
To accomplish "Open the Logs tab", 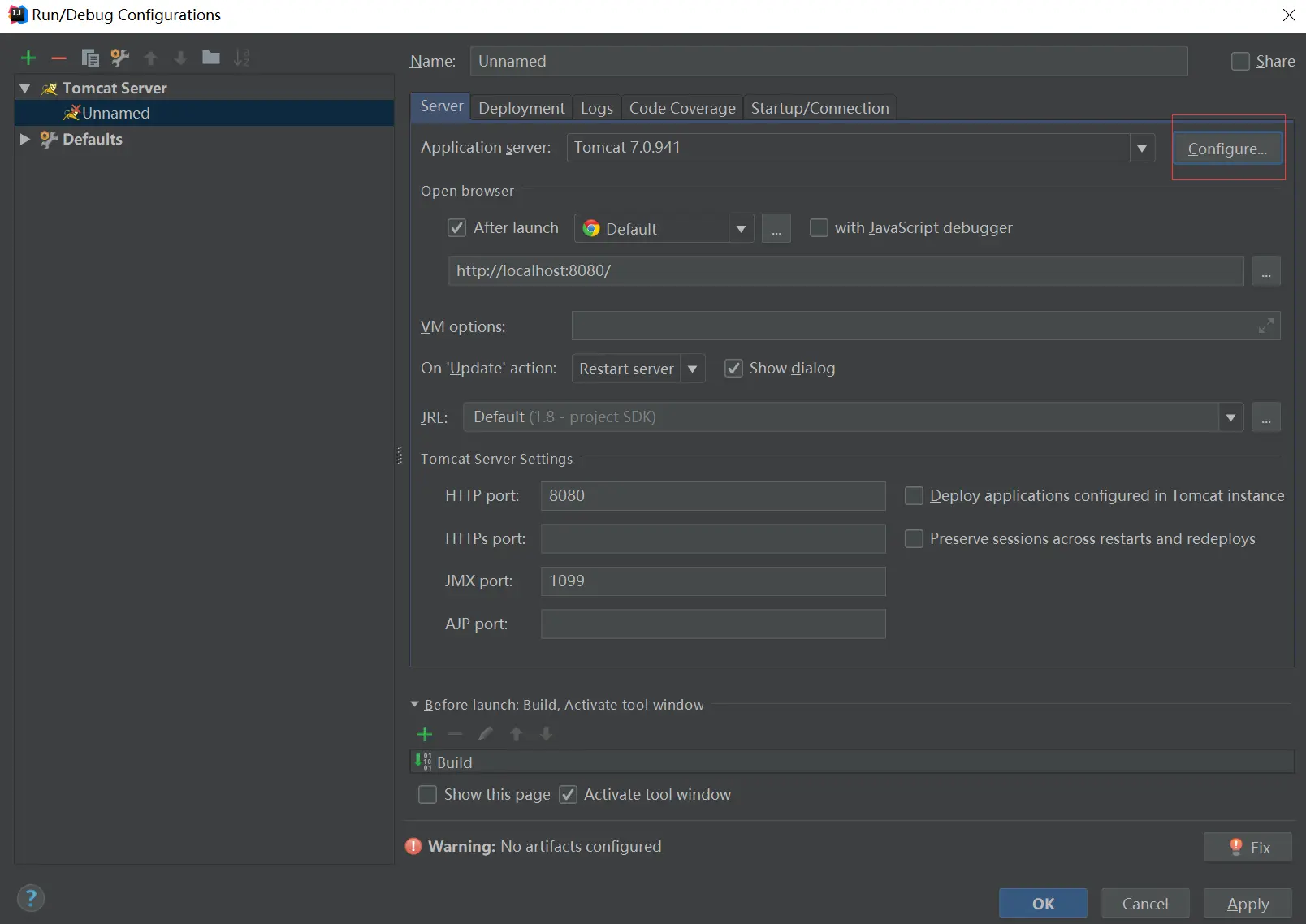I will [x=596, y=108].
